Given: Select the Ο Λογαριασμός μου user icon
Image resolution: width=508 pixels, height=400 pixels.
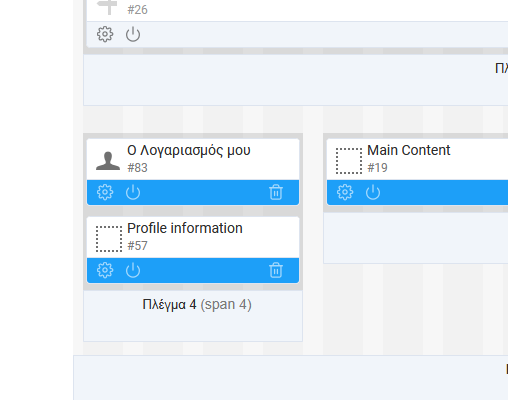Looking at the screenshot, I should (x=108, y=161).
